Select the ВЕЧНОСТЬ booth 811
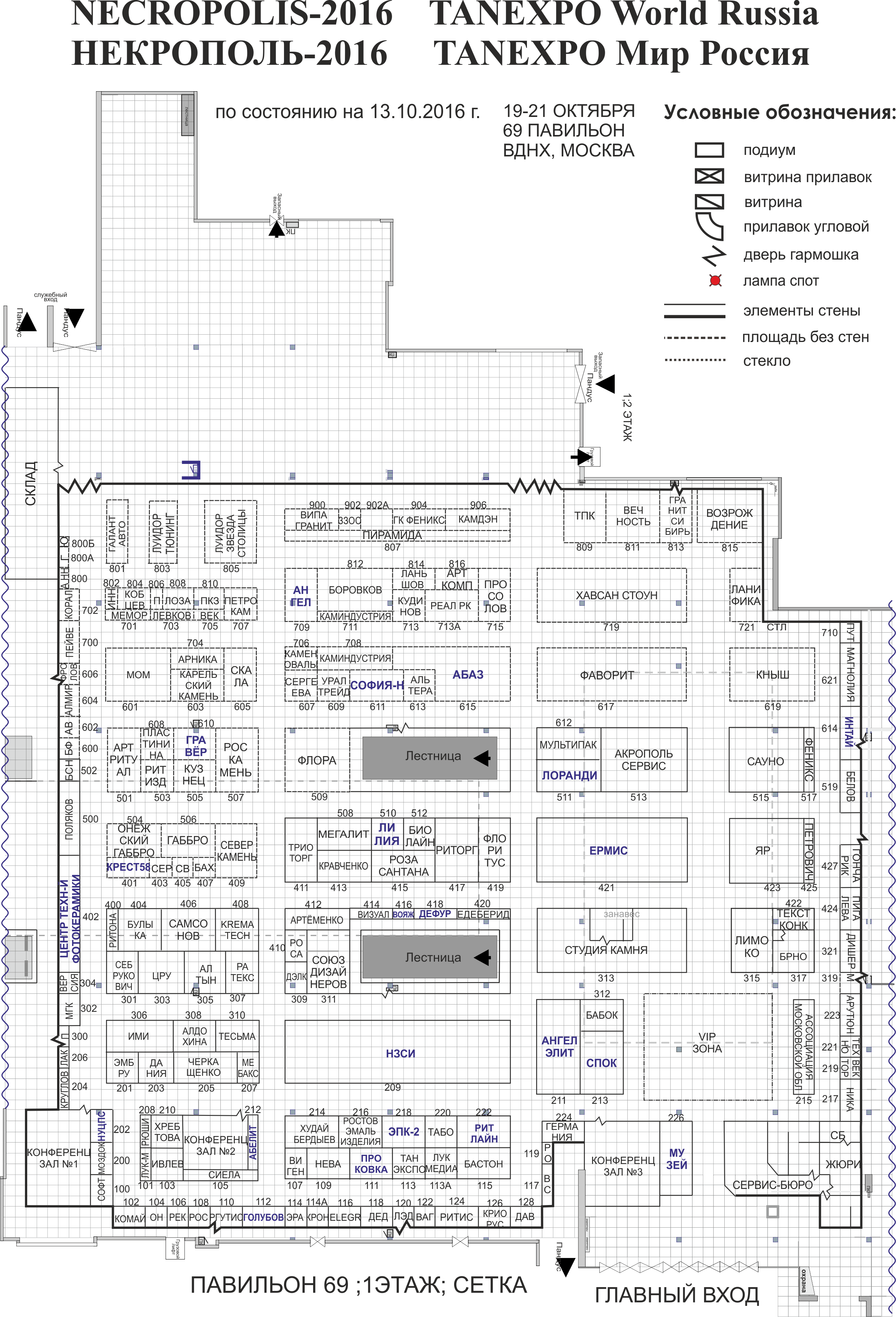This screenshot has height=1317, width=896. 633,516
